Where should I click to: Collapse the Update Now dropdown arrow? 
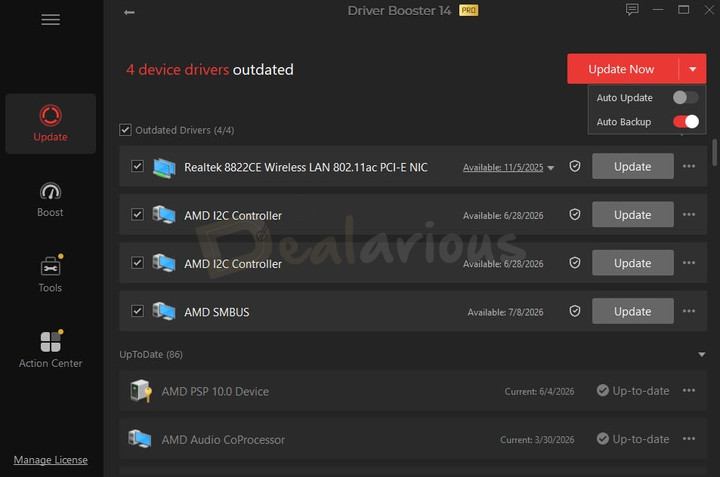(x=692, y=69)
